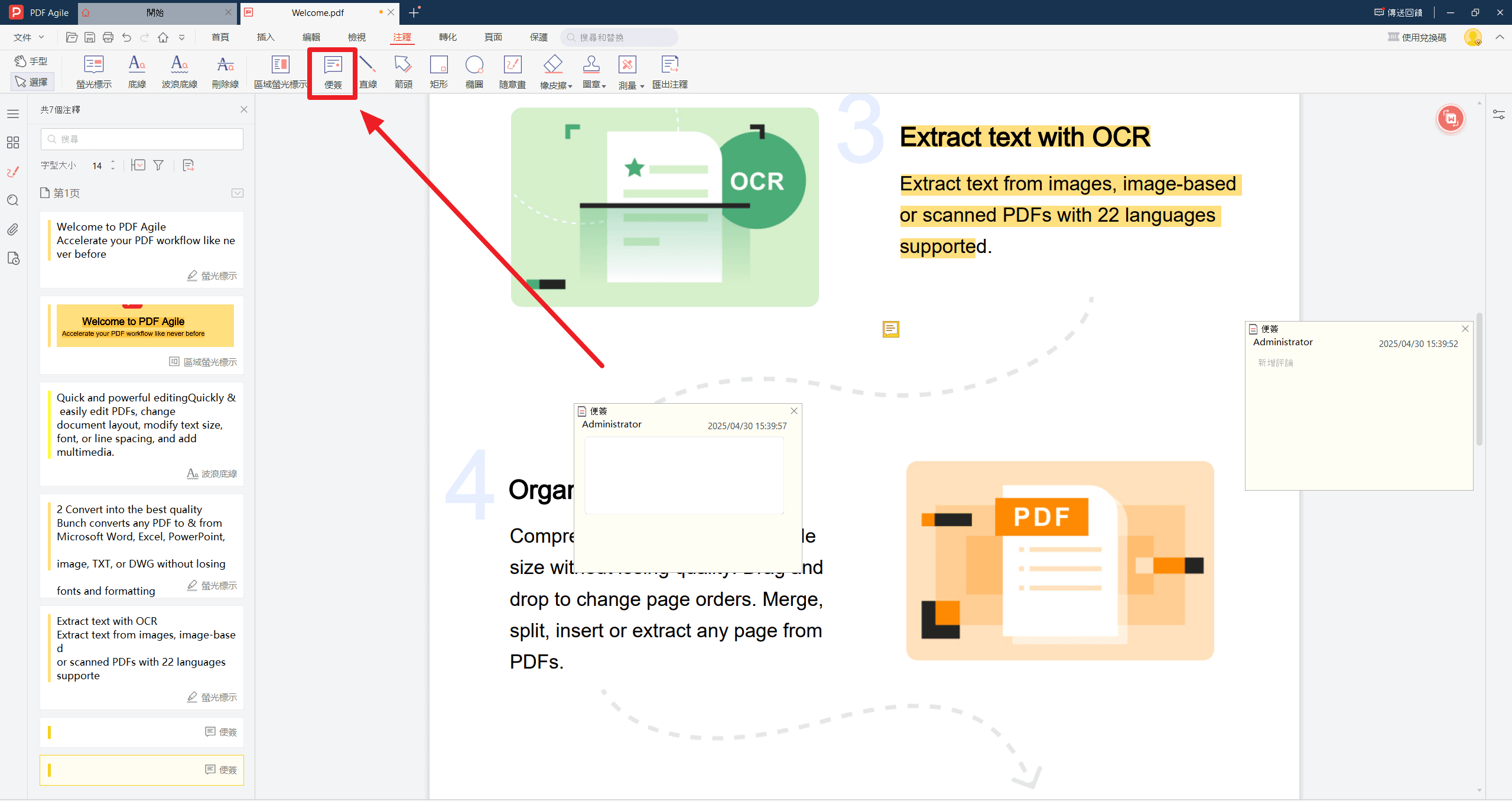Click the annotations panel 搜尋 field
This screenshot has height=801, width=1512.
[142, 139]
